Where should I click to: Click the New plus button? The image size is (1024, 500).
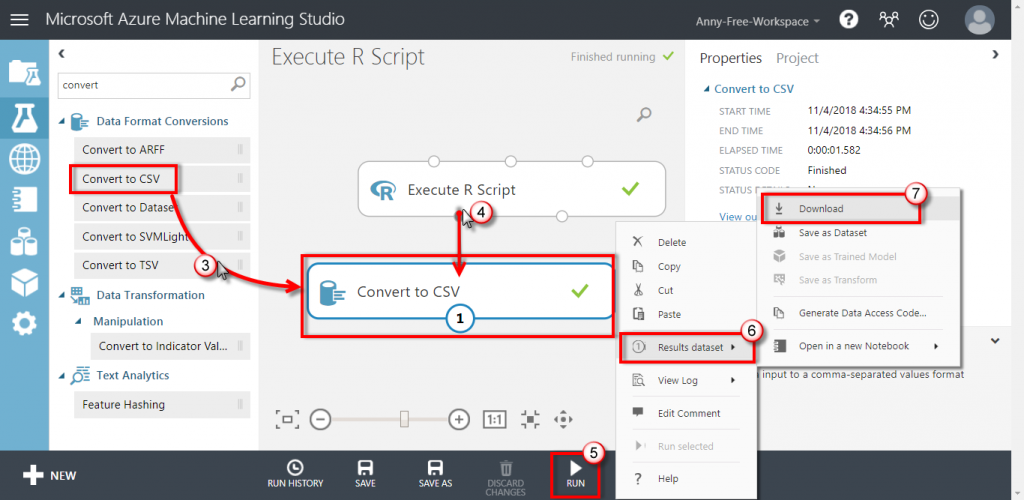(50, 475)
